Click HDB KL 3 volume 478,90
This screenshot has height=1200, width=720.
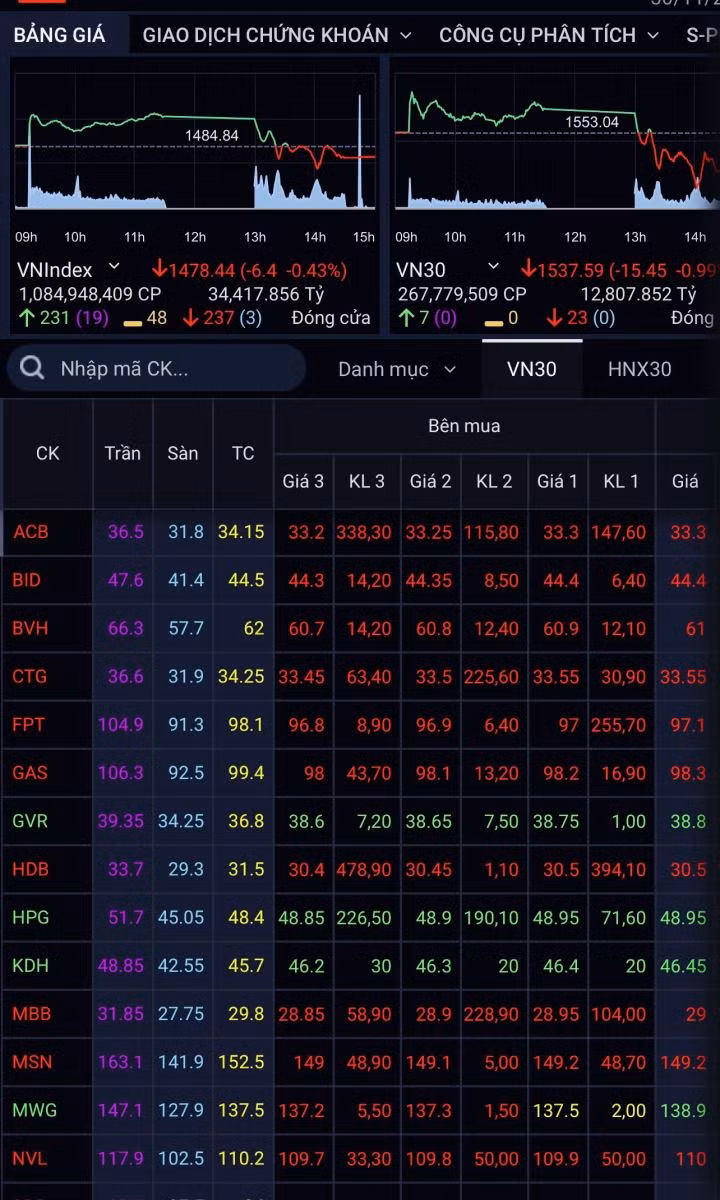coord(365,869)
